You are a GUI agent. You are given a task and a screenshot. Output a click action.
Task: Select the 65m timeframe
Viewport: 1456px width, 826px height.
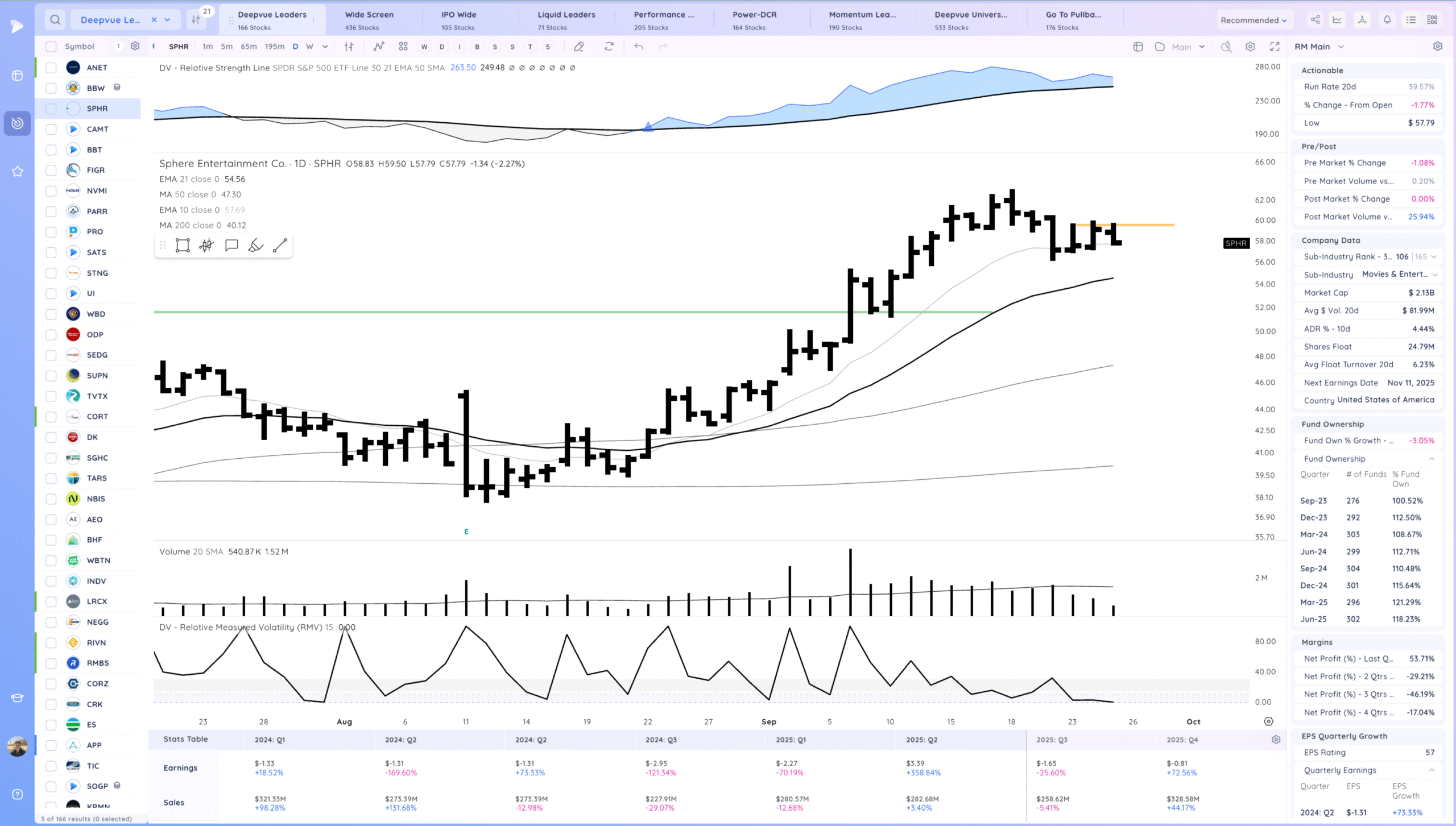(249, 47)
